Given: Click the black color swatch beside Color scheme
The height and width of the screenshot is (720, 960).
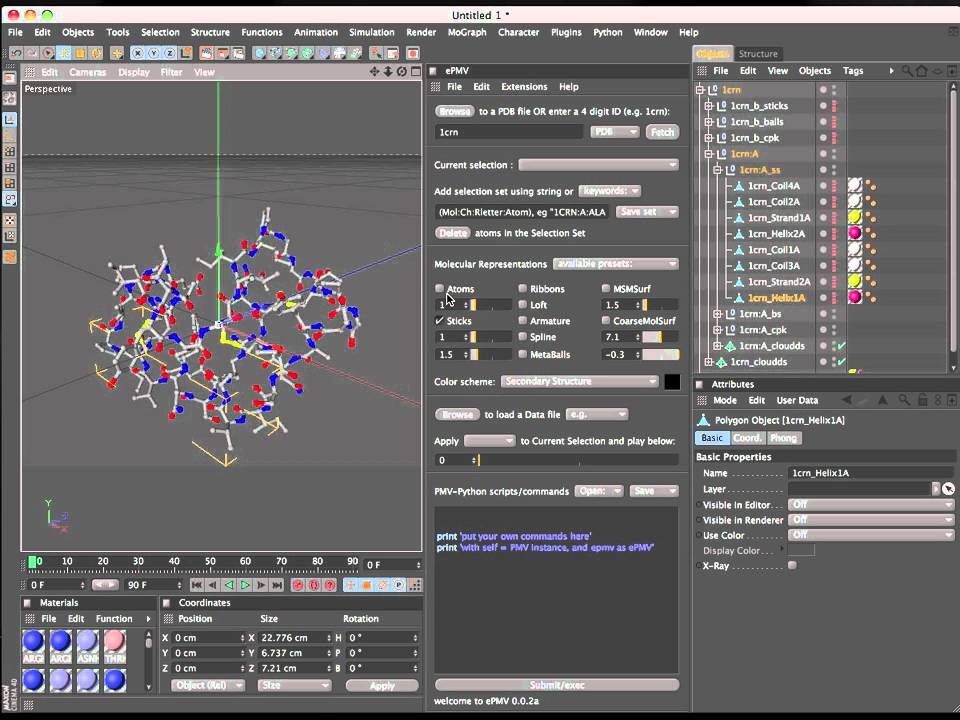Looking at the screenshot, I should tap(672, 381).
